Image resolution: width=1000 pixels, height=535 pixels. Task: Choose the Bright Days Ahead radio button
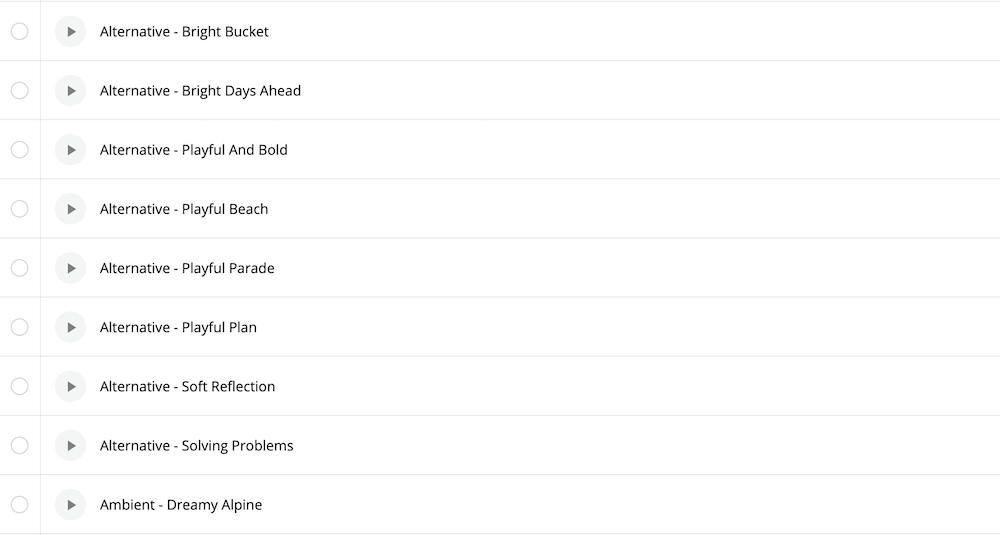19,91
